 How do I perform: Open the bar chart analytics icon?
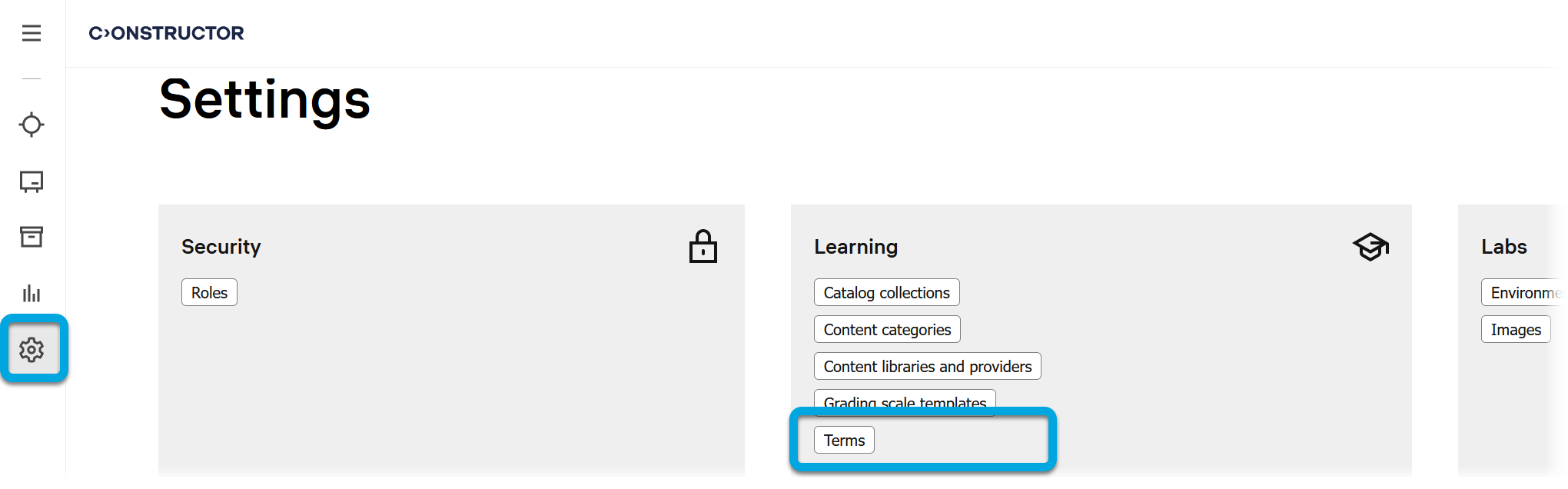(x=32, y=293)
